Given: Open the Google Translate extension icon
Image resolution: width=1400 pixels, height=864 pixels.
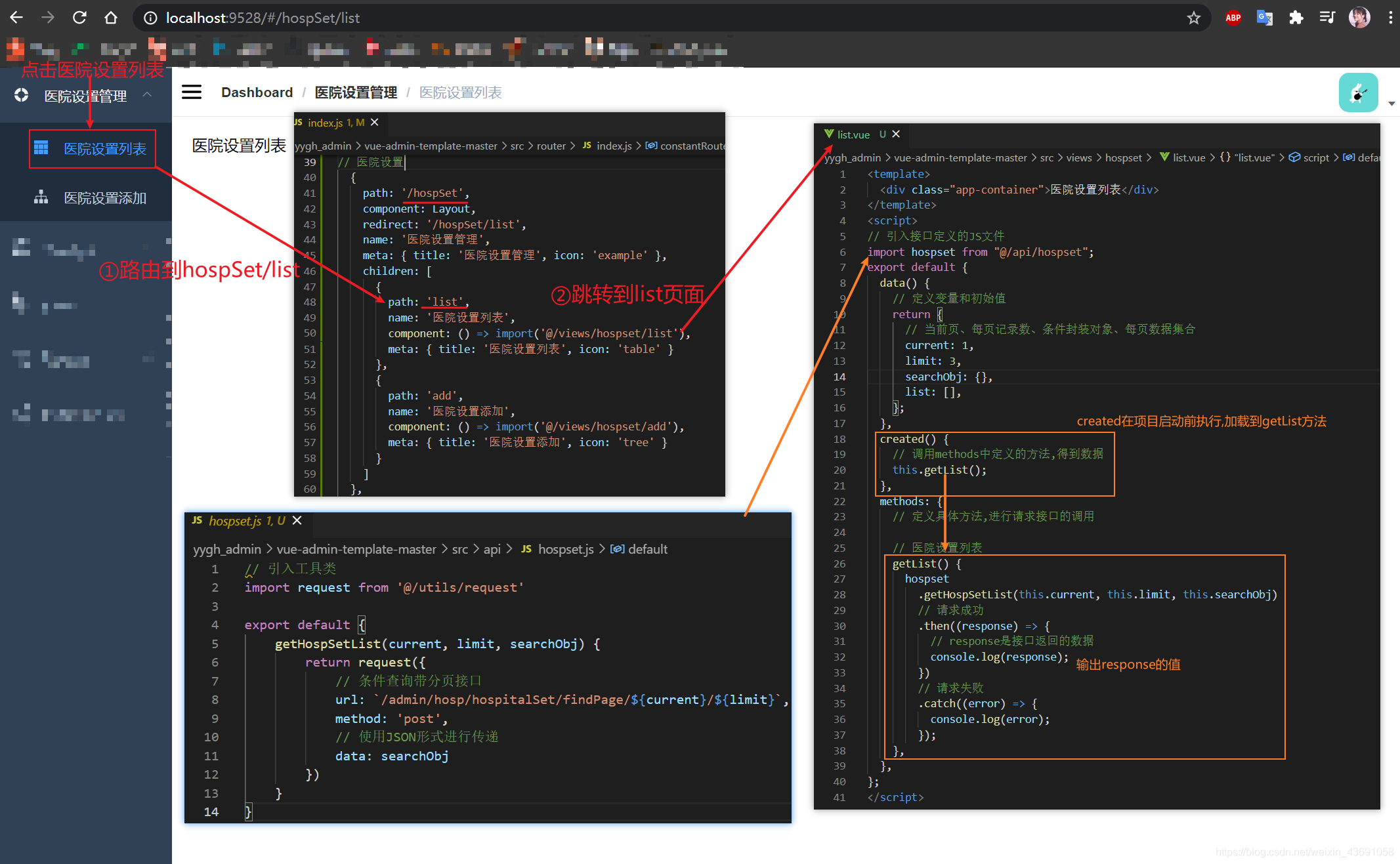Looking at the screenshot, I should (x=1264, y=18).
